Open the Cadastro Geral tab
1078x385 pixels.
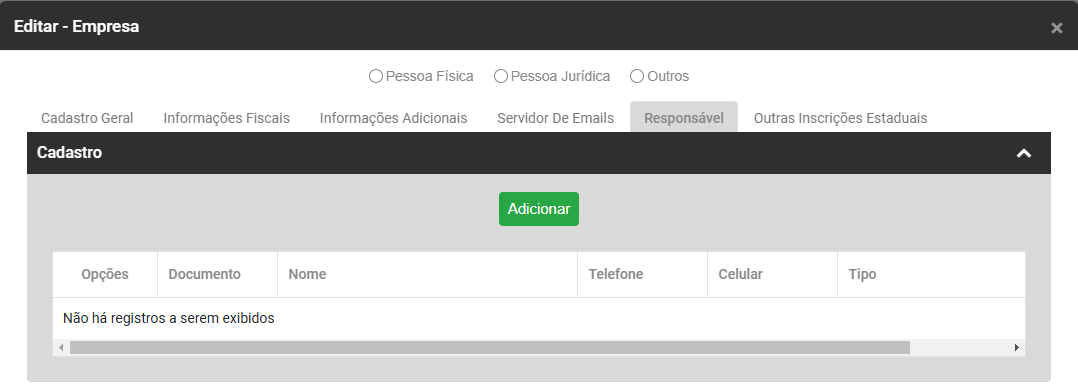(87, 118)
